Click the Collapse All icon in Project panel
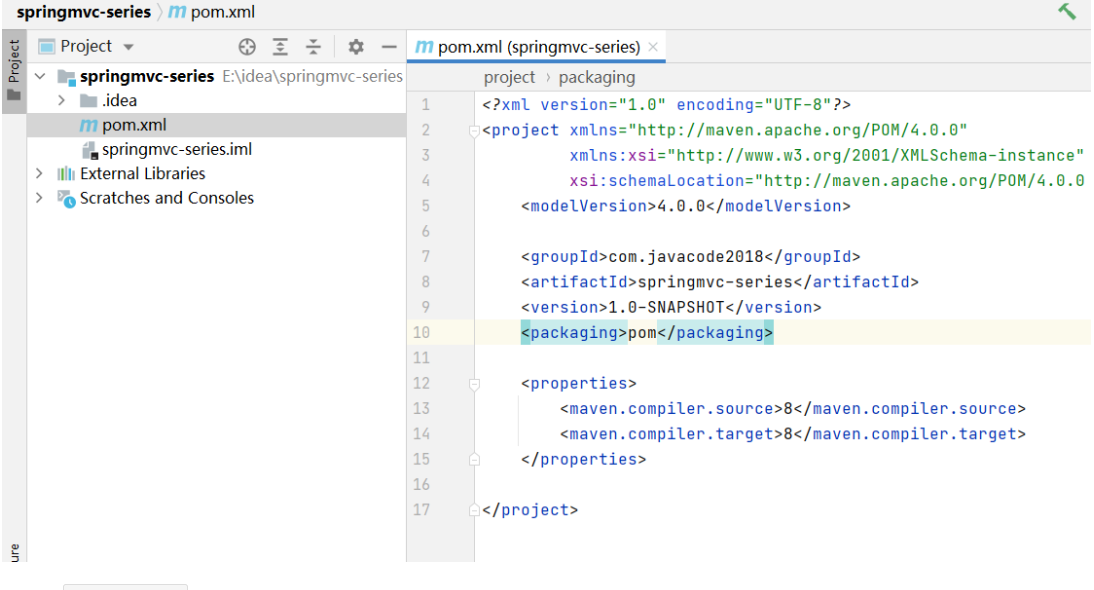This screenshot has width=1094, height=590. pyautogui.click(x=314, y=47)
